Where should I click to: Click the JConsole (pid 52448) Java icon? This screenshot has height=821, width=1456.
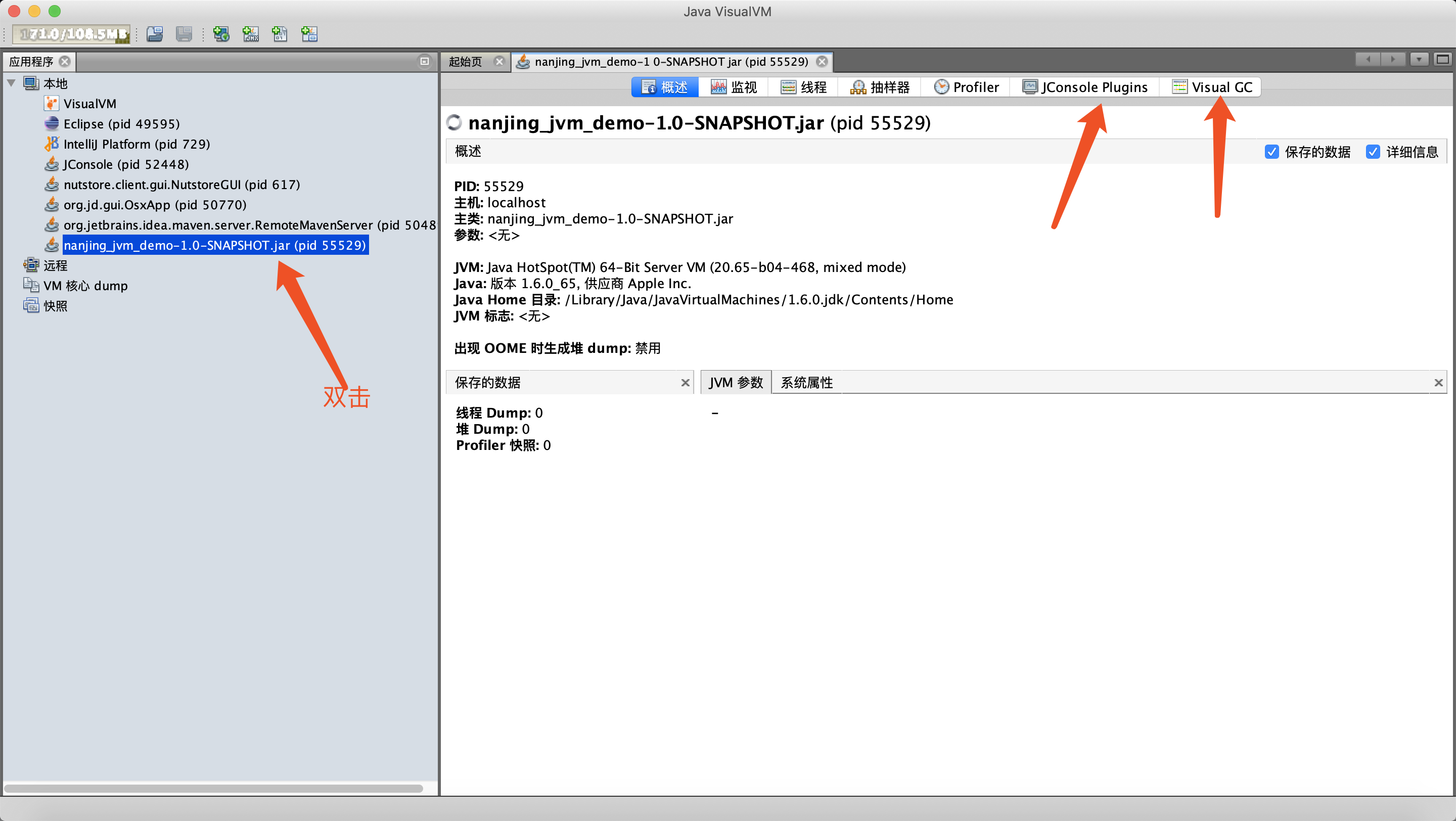click(52, 164)
